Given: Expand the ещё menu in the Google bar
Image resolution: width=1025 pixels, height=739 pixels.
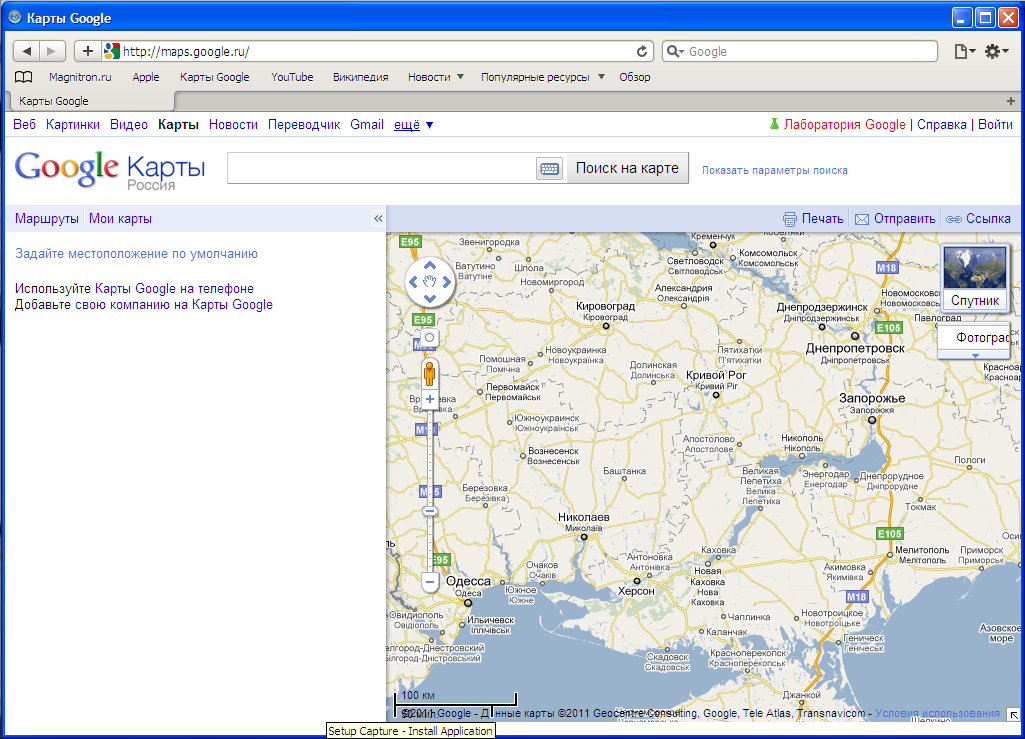Looking at the screenshot, I should coord(413,125).
